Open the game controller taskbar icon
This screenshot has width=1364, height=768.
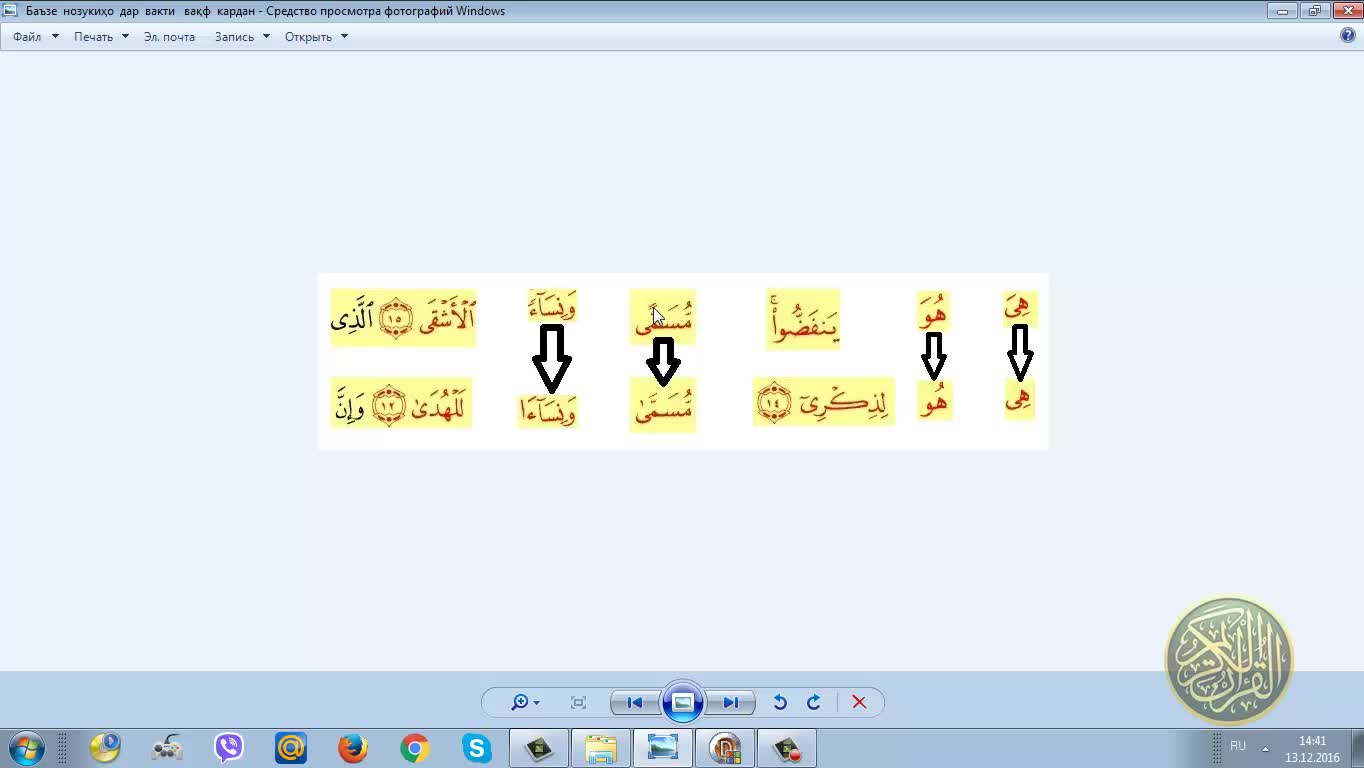pyautogui.click(x=167, y=748)
